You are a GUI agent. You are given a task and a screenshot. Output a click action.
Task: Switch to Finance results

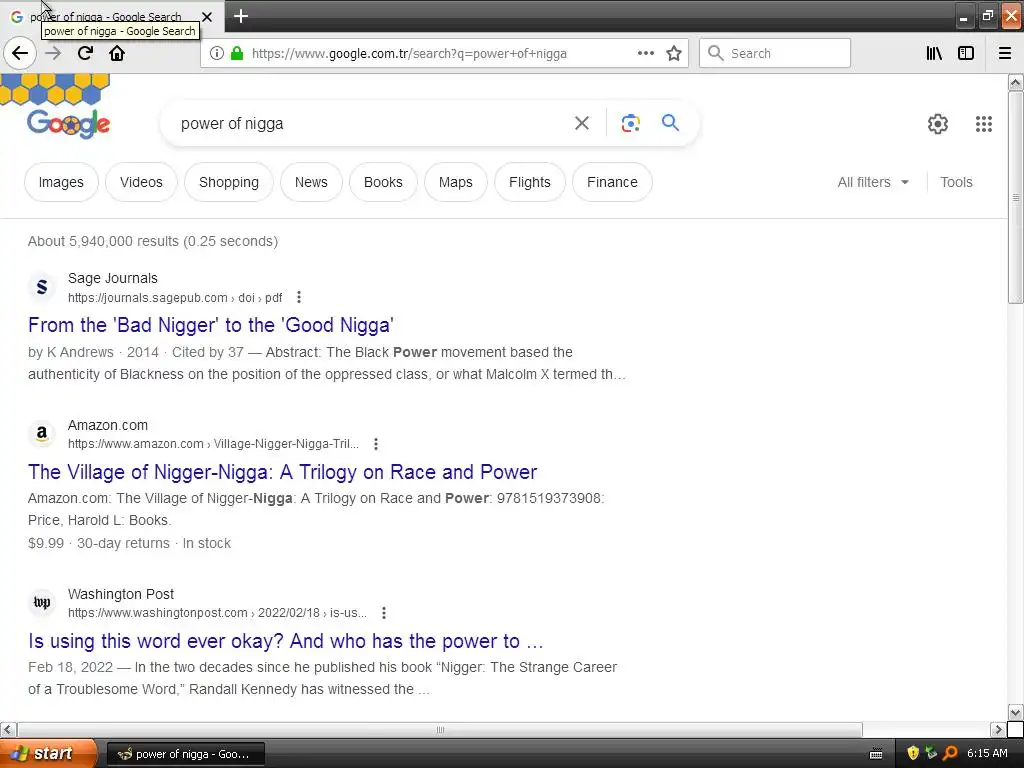pyautogui.click(x=612, y=182)
